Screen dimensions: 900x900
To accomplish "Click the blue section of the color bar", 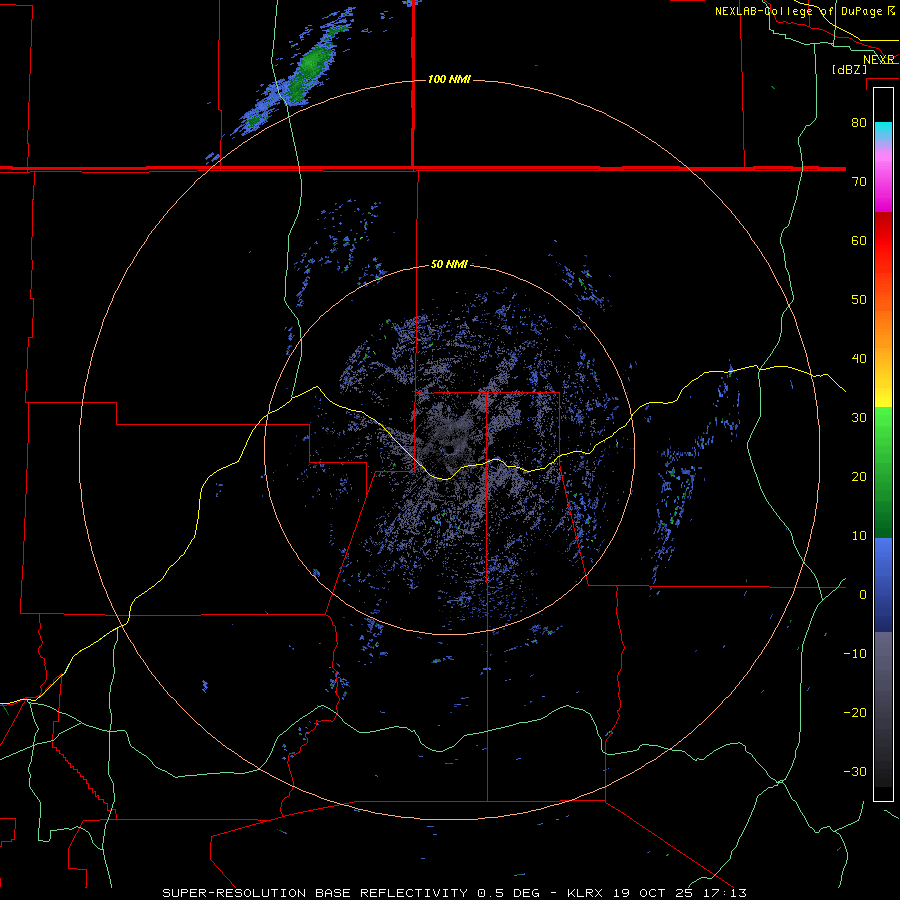I will click(x=883, y=585).
